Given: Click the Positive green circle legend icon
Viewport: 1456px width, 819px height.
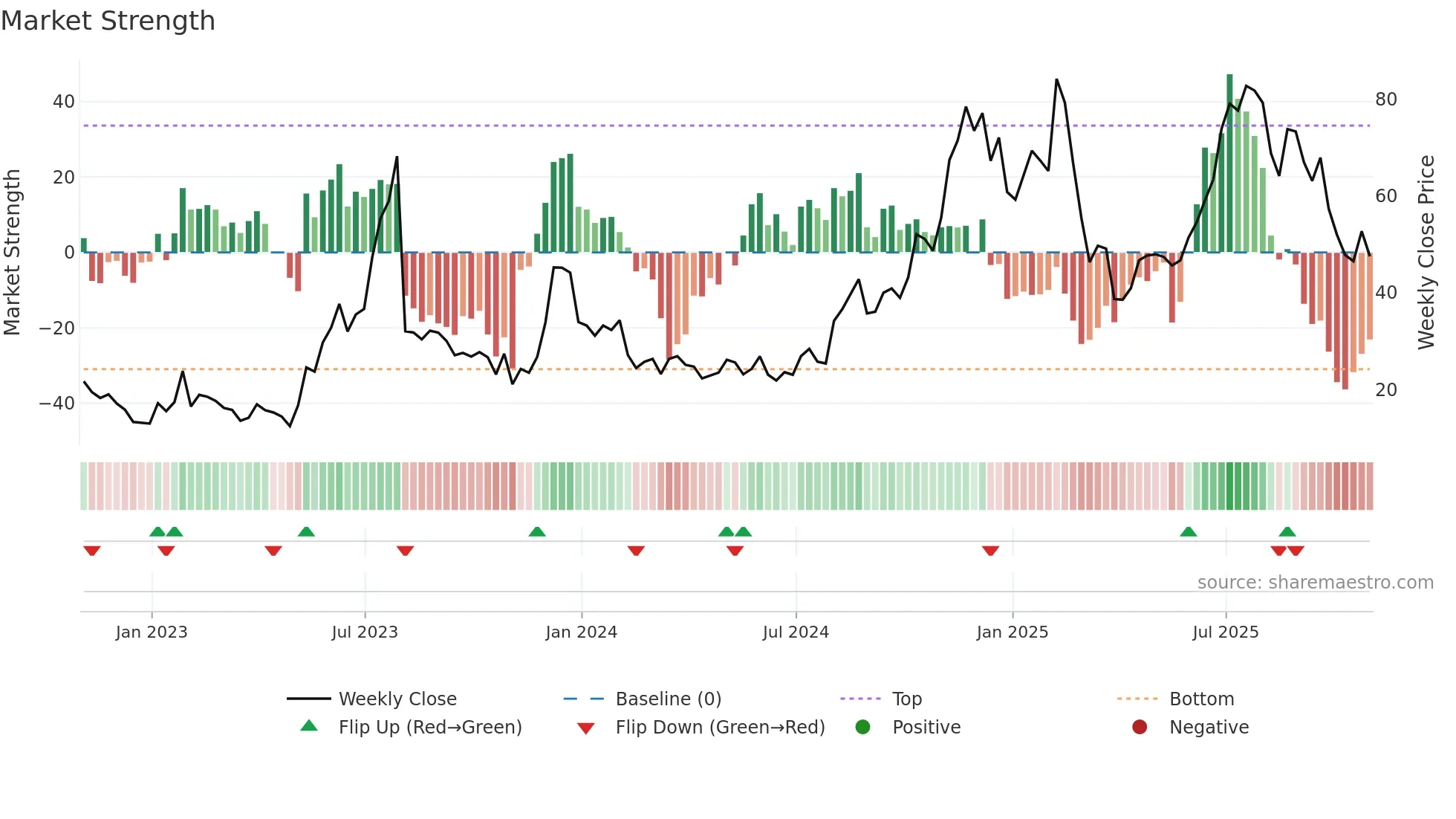Looking at the screenshot, I should click(x=862, y=727).
